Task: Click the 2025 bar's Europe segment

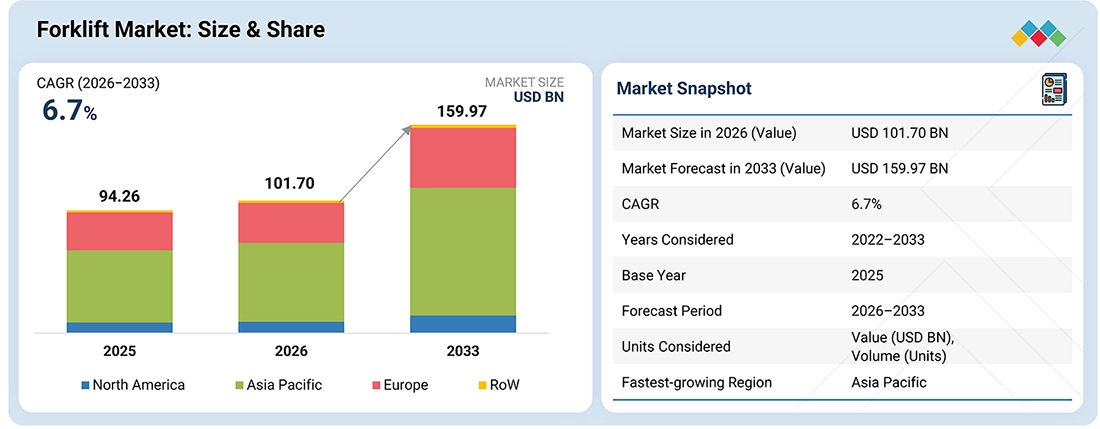Action: [x=119, y=231]
